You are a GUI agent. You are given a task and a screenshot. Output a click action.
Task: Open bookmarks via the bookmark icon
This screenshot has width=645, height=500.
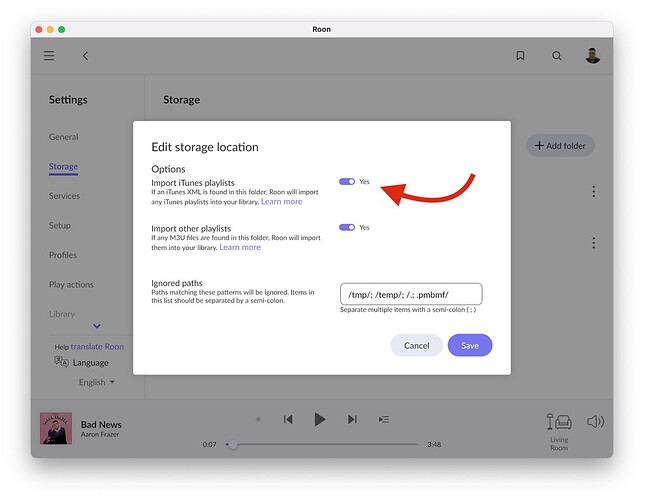(x=520, y=56)
